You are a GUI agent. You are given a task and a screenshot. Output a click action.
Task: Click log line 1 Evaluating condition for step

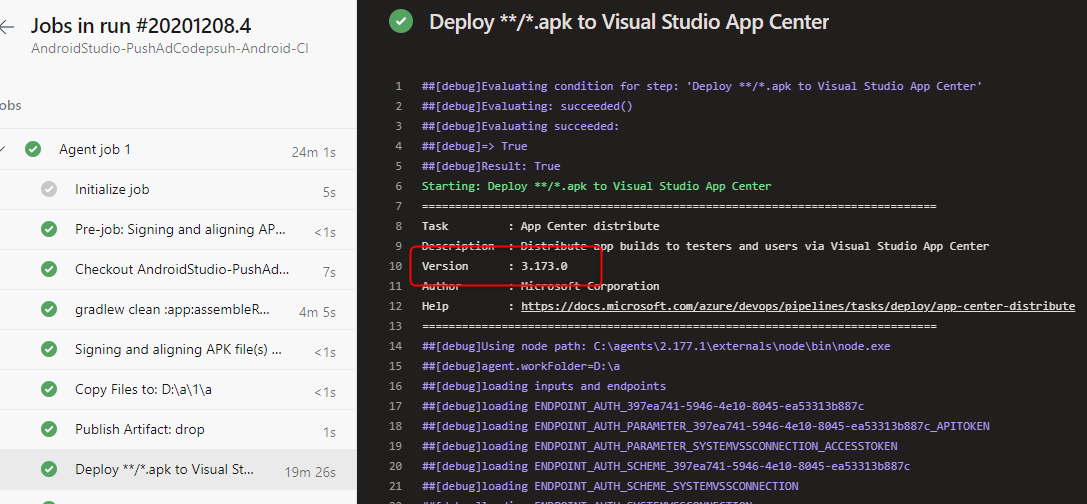point(702,86)
